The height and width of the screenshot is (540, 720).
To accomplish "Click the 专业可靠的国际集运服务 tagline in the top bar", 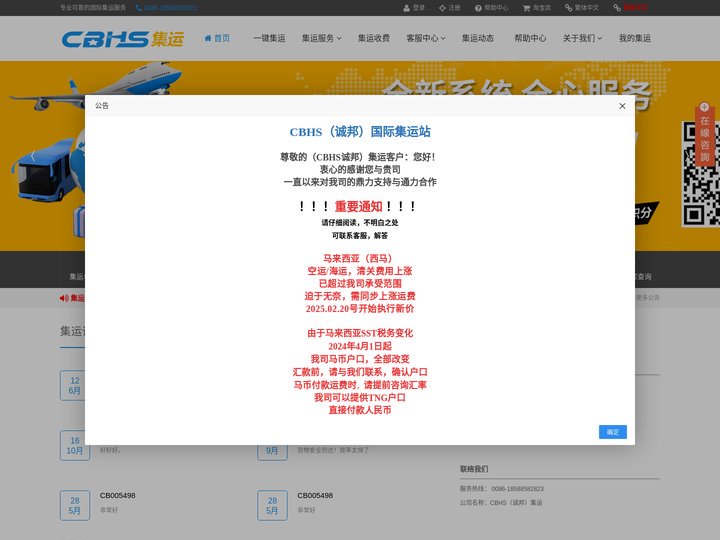I will (x=93, y=8).
